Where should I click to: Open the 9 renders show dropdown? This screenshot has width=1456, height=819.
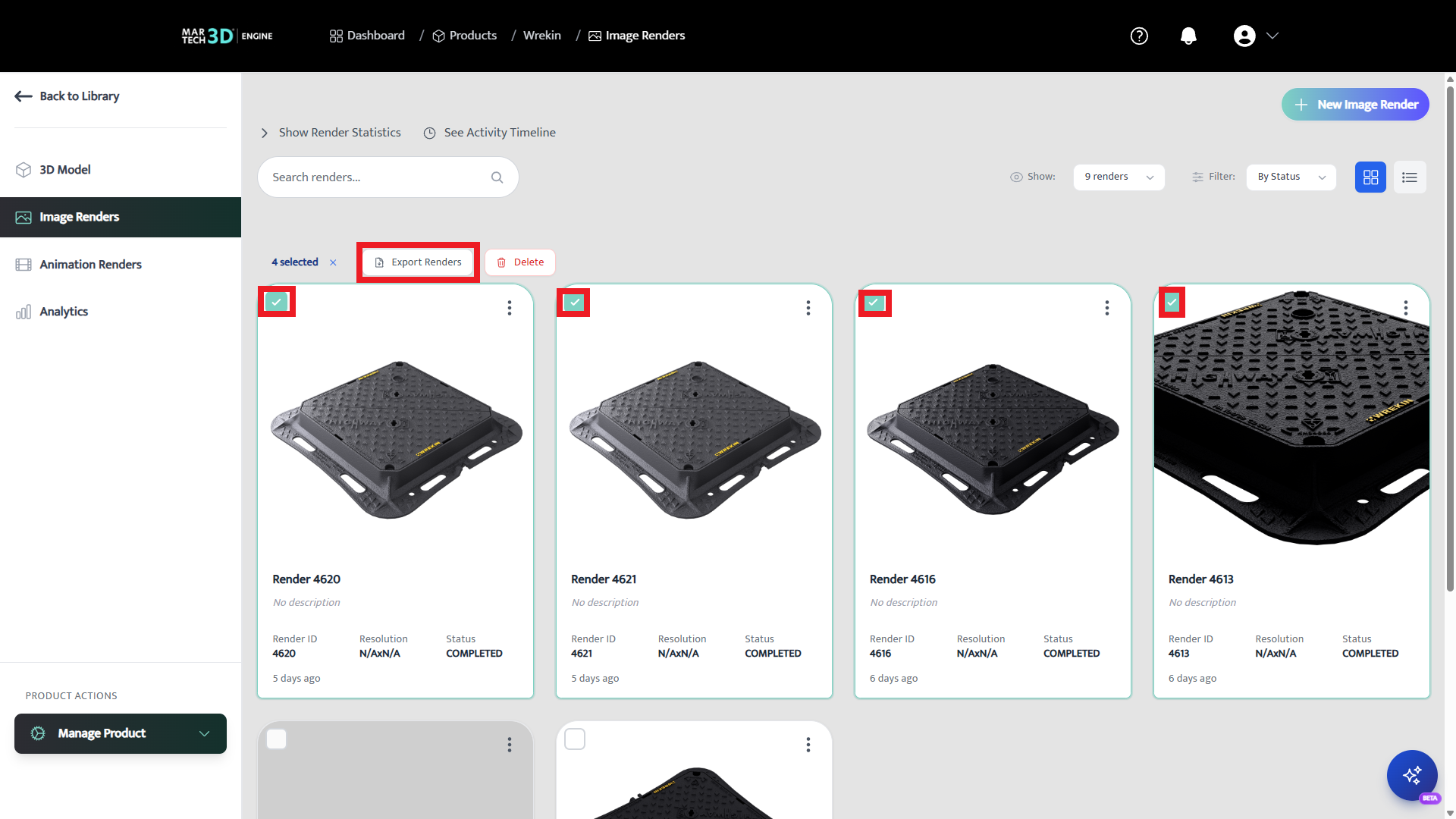(1119, 177)
